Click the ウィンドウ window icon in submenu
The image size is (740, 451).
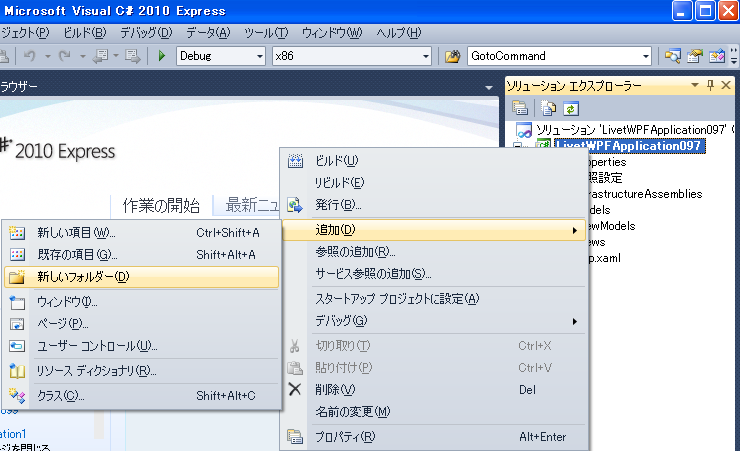(17, 302)
